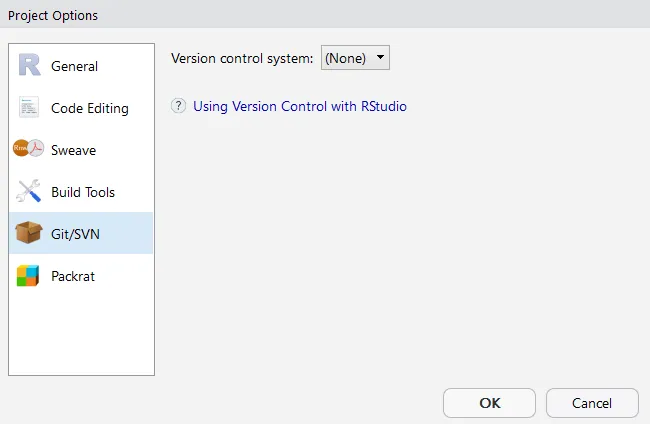Select the Git/SVN label in sidebar
This screenshot has height=424, width=650.
click(75, 234)
